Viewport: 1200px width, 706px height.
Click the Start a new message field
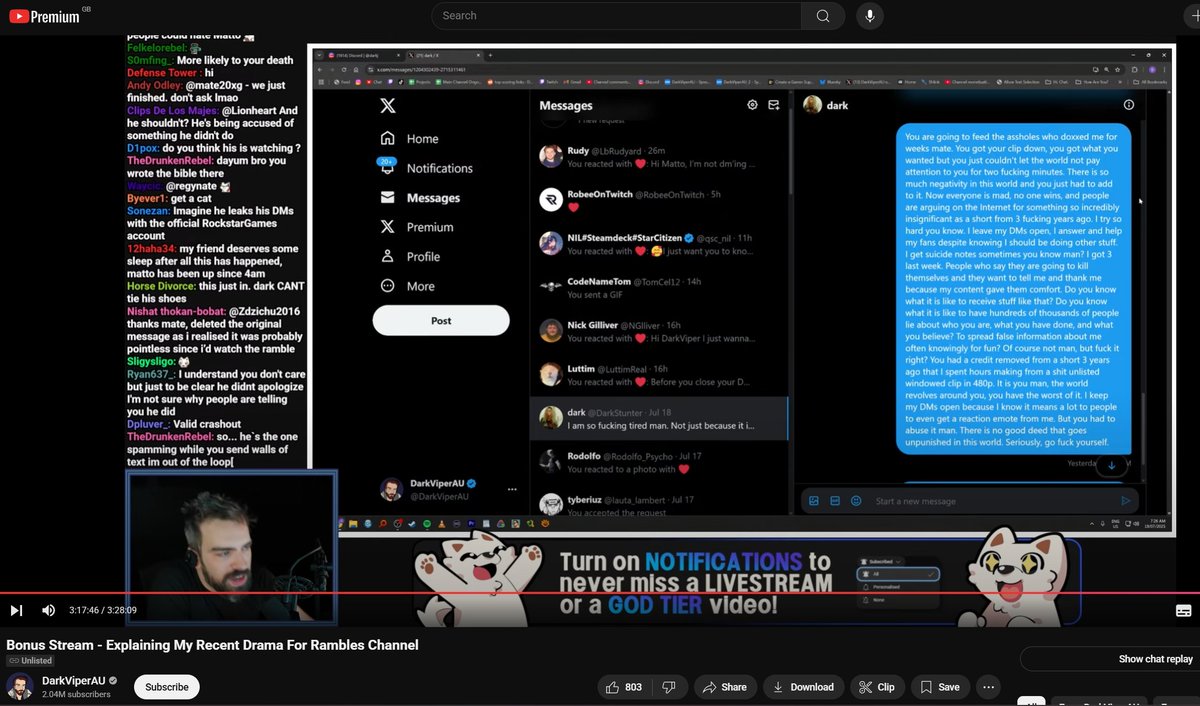tap(990, 501)
